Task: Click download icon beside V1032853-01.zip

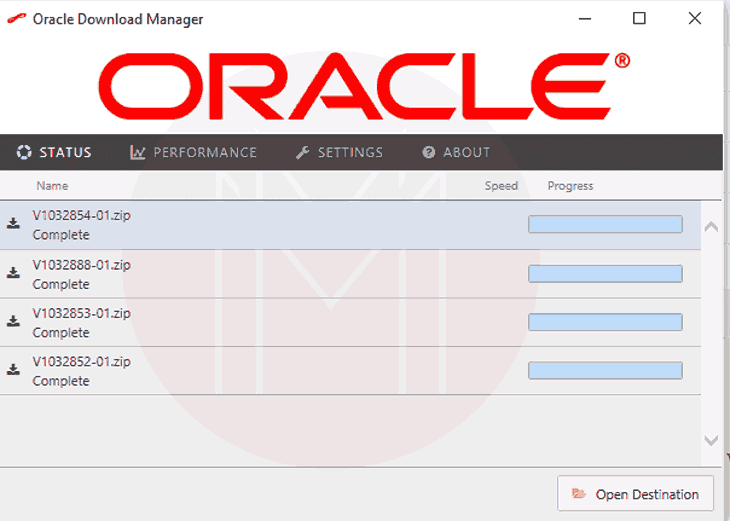Action: 13,321
